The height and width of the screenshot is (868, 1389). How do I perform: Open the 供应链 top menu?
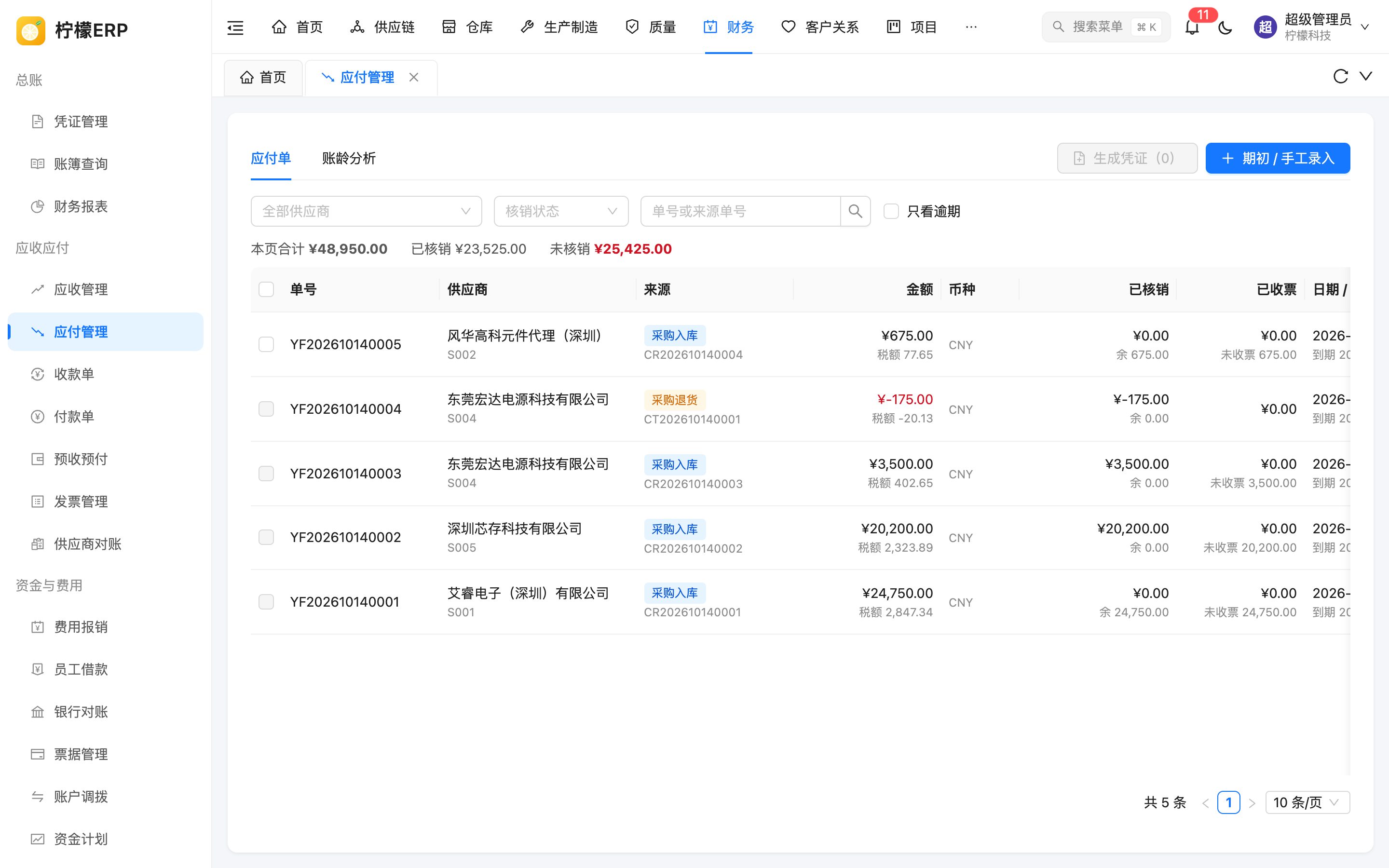click(382, 27)
